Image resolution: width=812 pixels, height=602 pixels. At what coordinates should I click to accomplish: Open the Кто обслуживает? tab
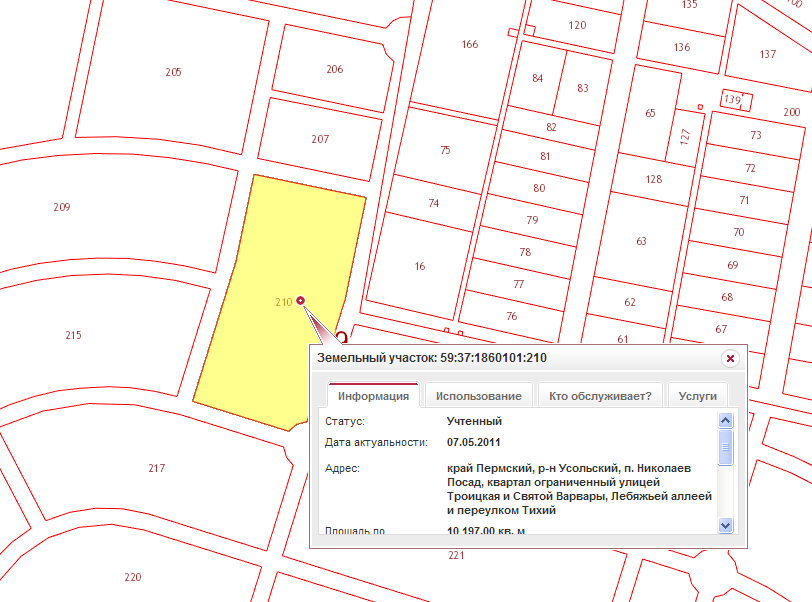point(599,396)
